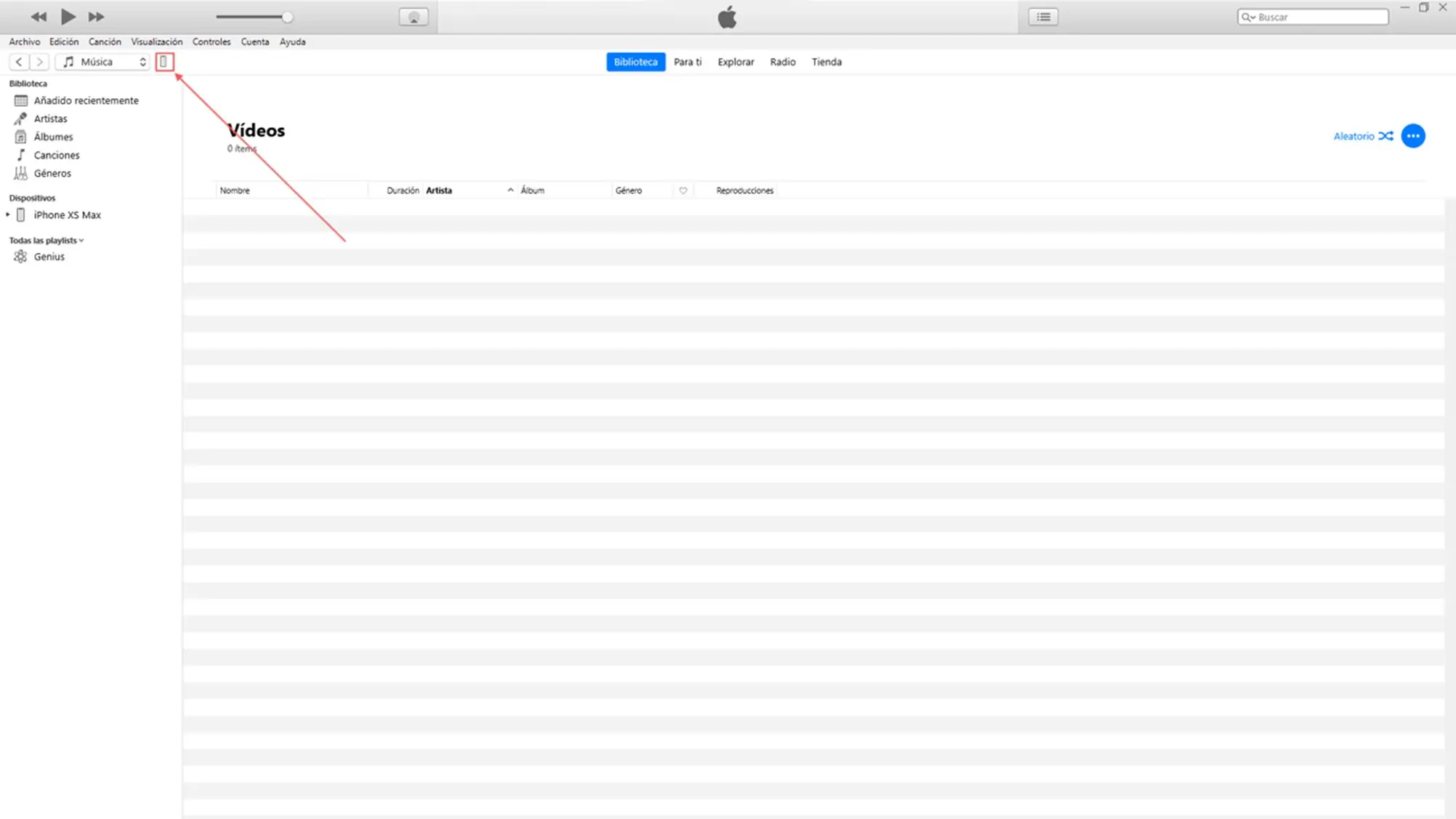This screenshot has height=819, width=1456.
Task: Click the heart column header
Action: (x=683, y=190)
